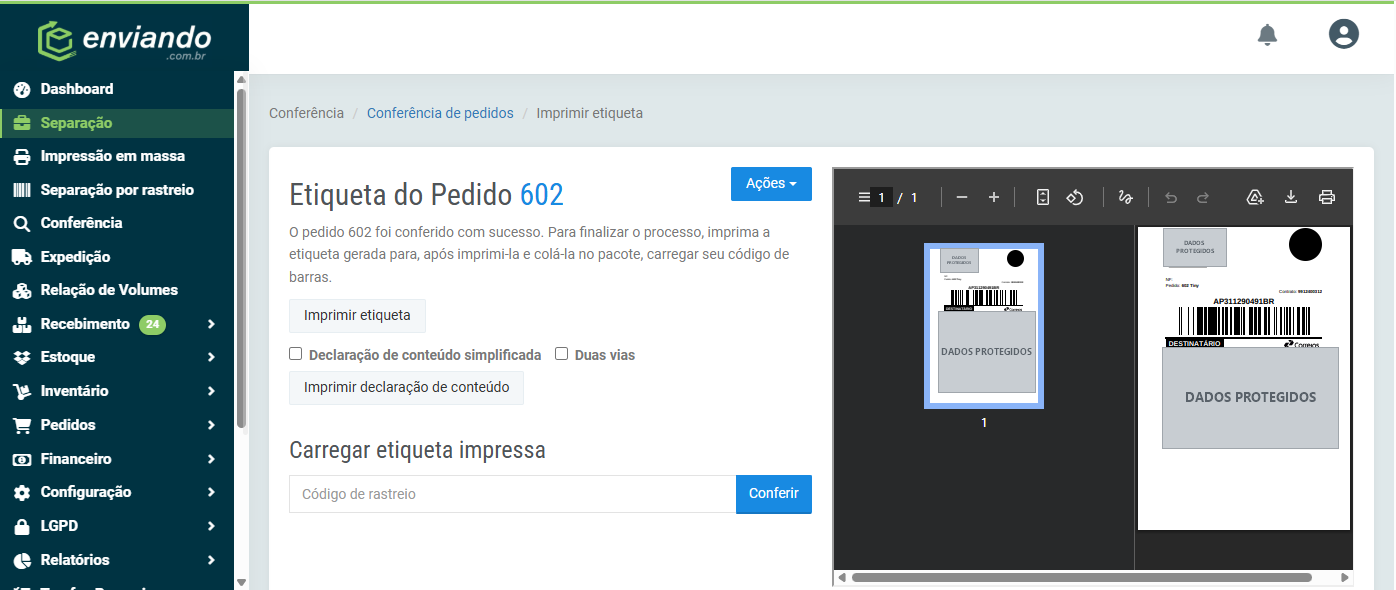Screen dimensions: 1396x590
Task: Click the Recebimento icon in sidebar
Action: click(22, 324)
